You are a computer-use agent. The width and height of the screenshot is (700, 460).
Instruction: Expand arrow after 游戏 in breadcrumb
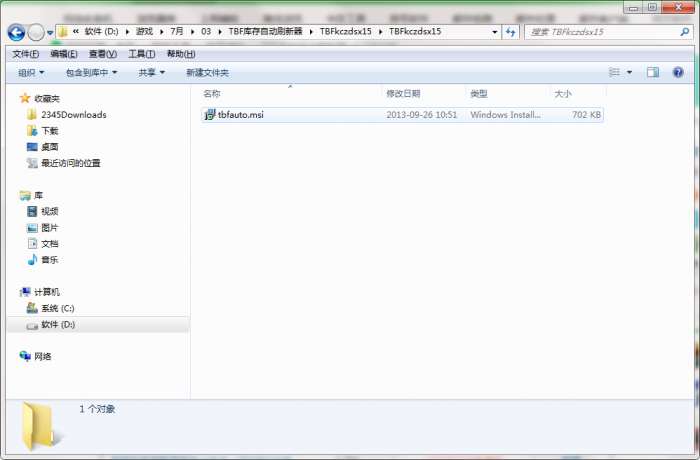tap(161, 32)
